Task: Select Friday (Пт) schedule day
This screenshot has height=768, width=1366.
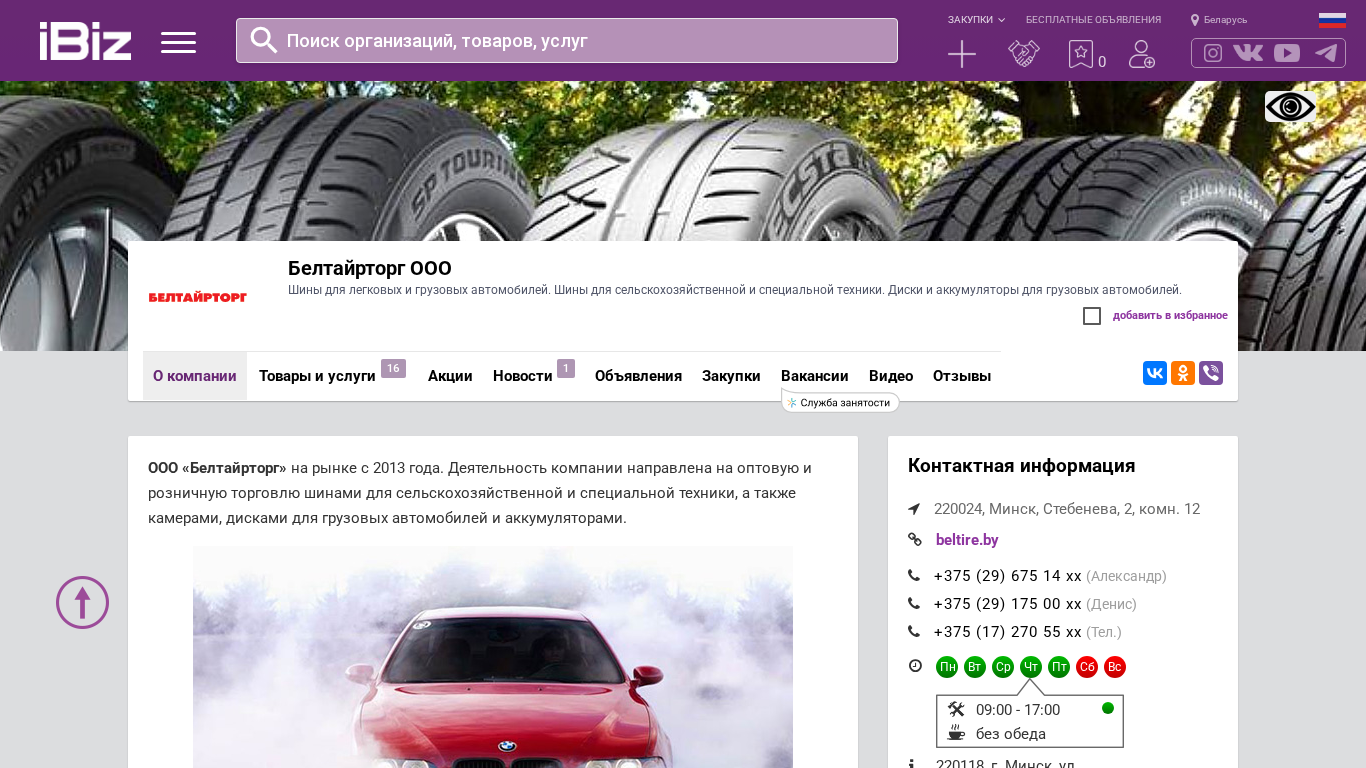Action: [x=1059, y=667]
